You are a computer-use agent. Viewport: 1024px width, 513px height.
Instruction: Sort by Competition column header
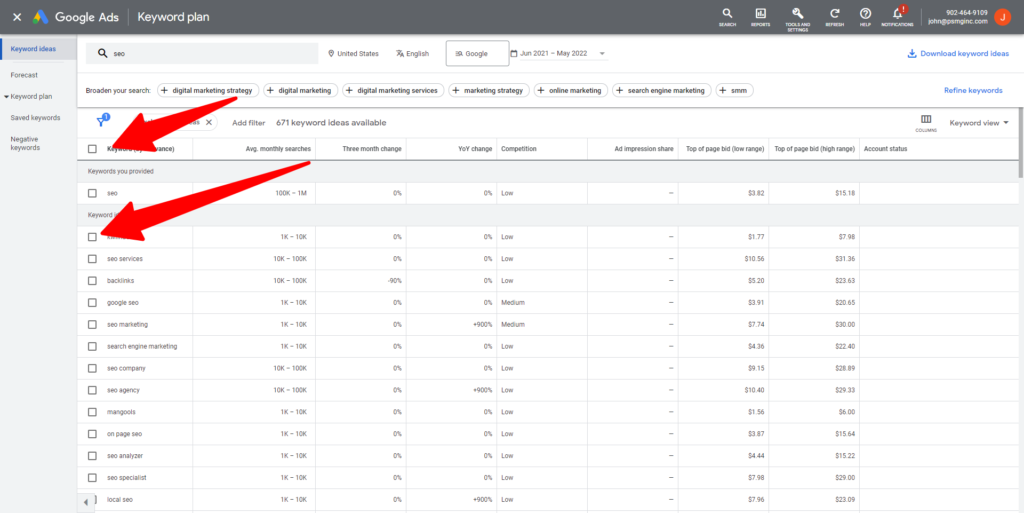[x=519, y=149]
